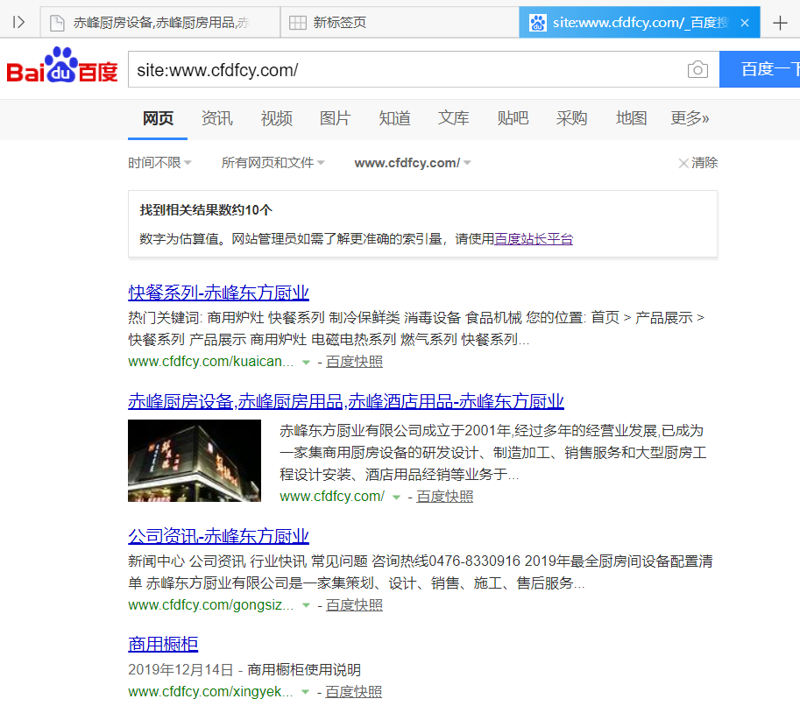
Task: Click the www.cfdfcy.com/kuaican... URL
Action: pos(211,361)
